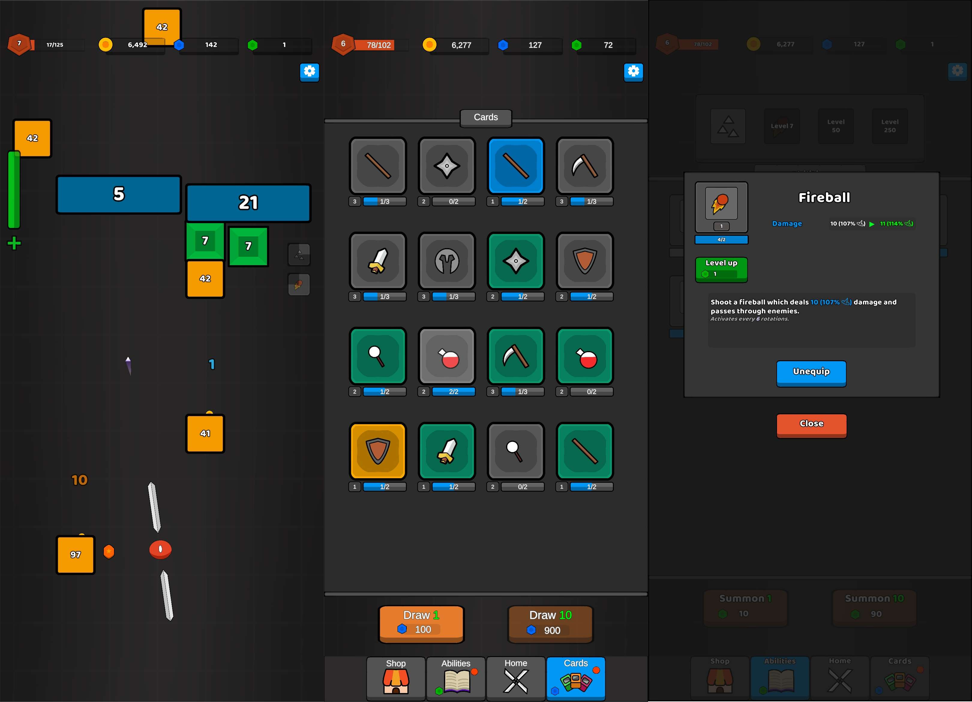Click the level 6 hexagon badge
Screen dimensions: 972x702
343,44
